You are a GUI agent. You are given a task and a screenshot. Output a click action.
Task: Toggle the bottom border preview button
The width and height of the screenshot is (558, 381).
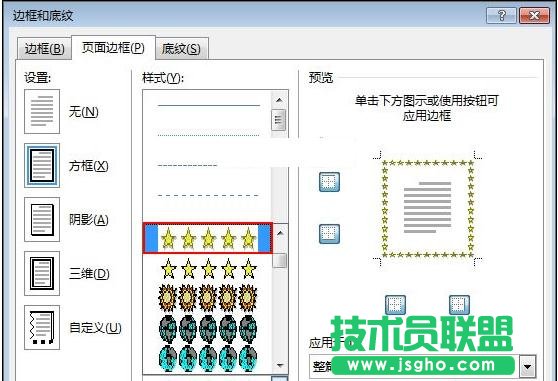pyautogui.click(x=329, y=234)
